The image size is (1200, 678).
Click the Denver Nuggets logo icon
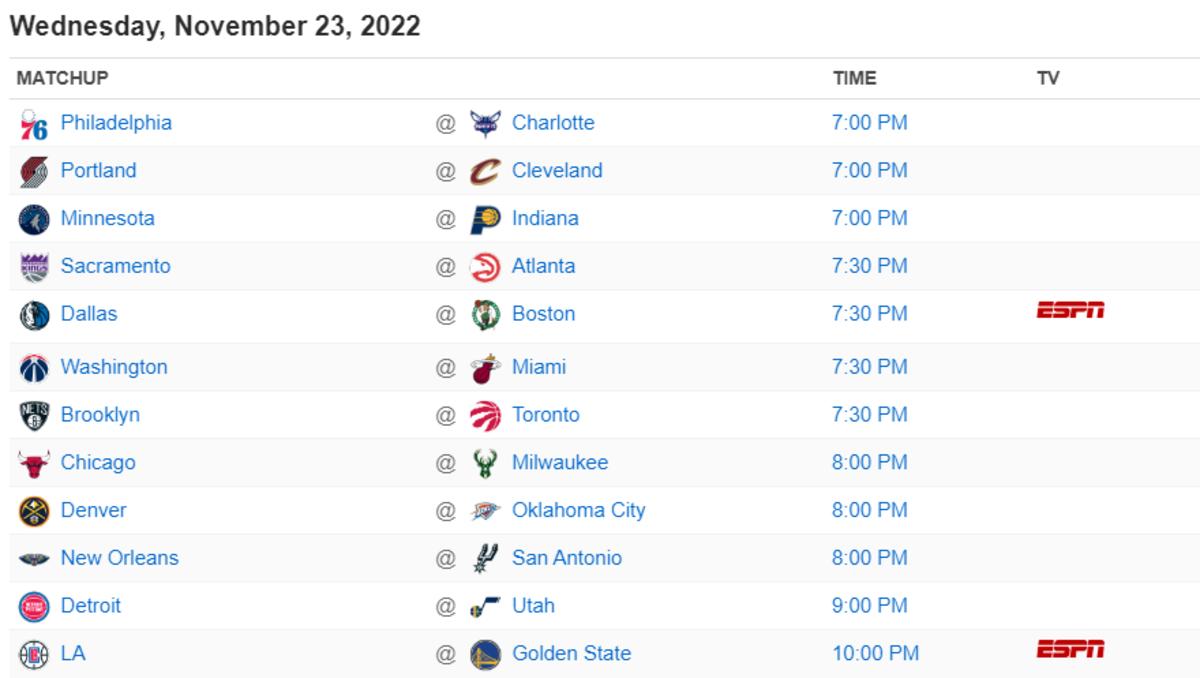pyautogui.click(x=34, y=511)
